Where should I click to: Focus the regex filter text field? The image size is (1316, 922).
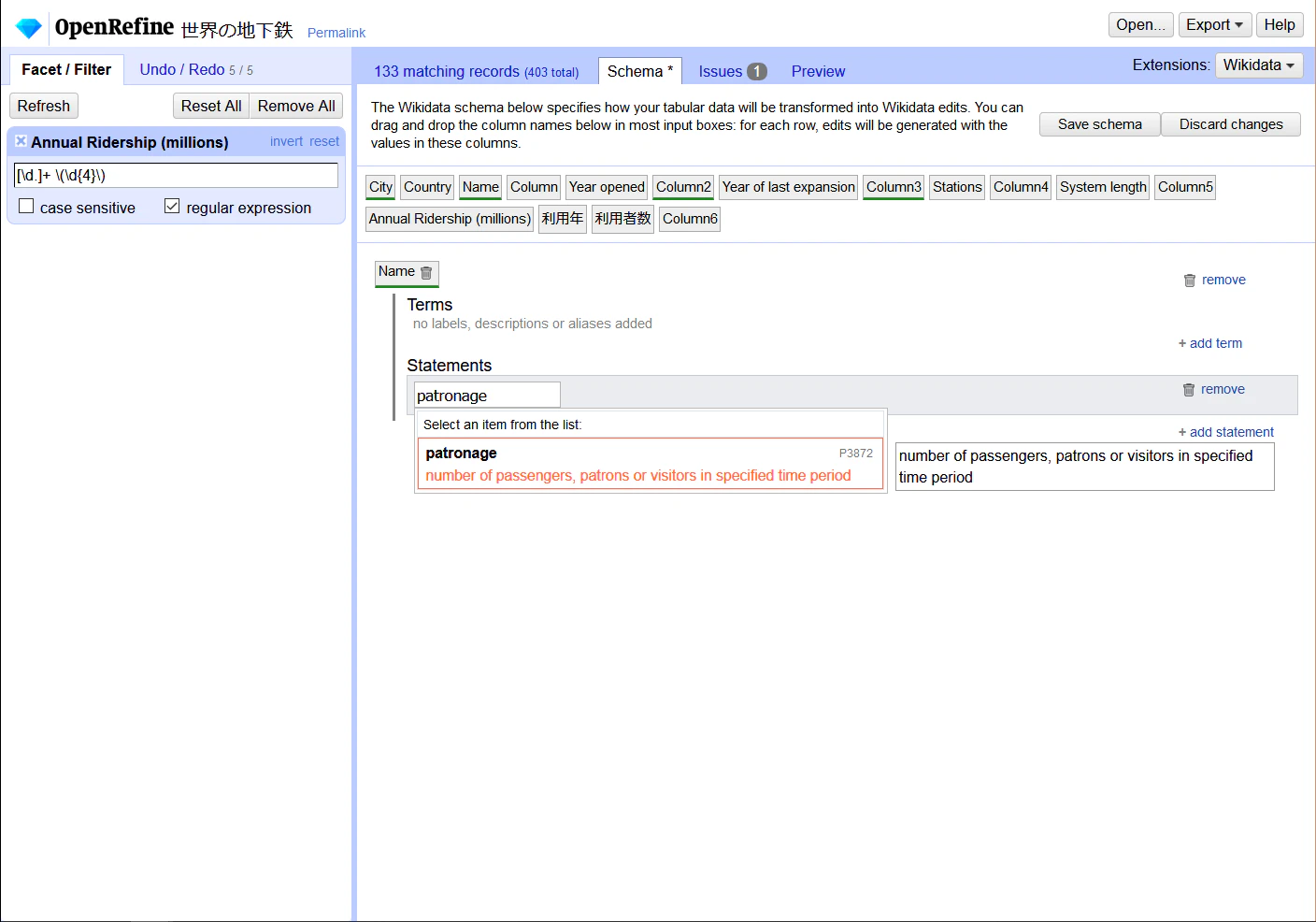tap(176, 175)
